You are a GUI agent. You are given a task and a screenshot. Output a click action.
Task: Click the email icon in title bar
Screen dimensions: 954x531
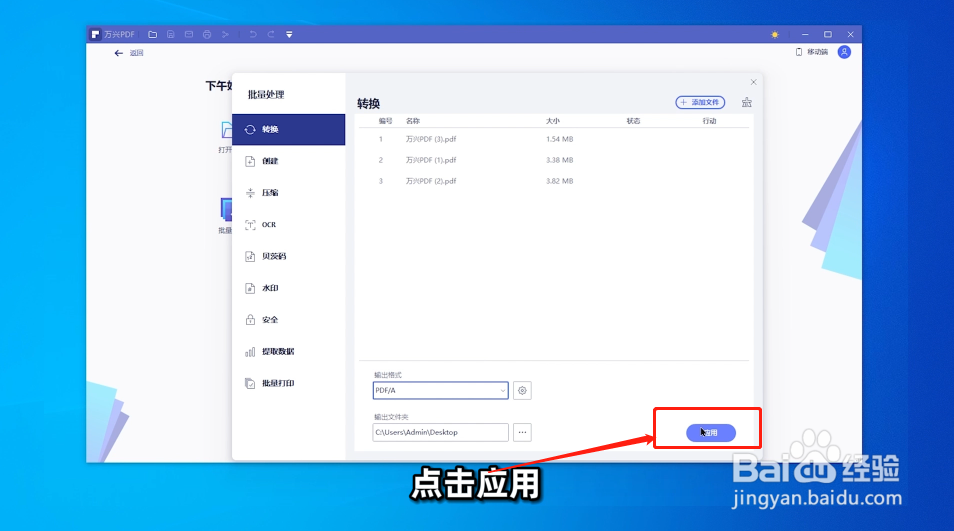tap(189, 35)
